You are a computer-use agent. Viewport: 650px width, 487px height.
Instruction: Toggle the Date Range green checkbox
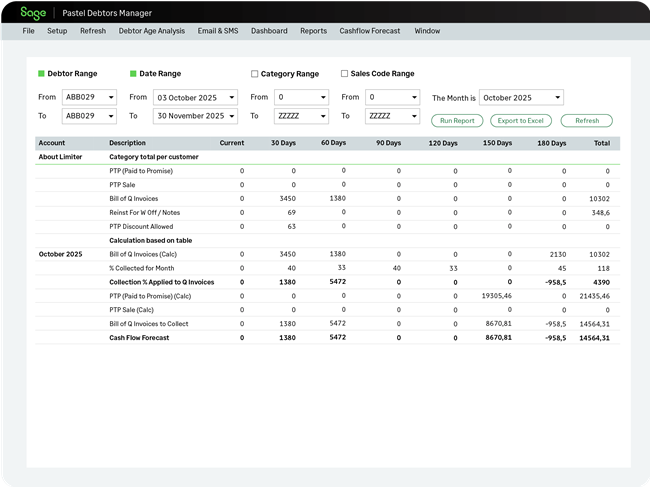click(133, 74)
